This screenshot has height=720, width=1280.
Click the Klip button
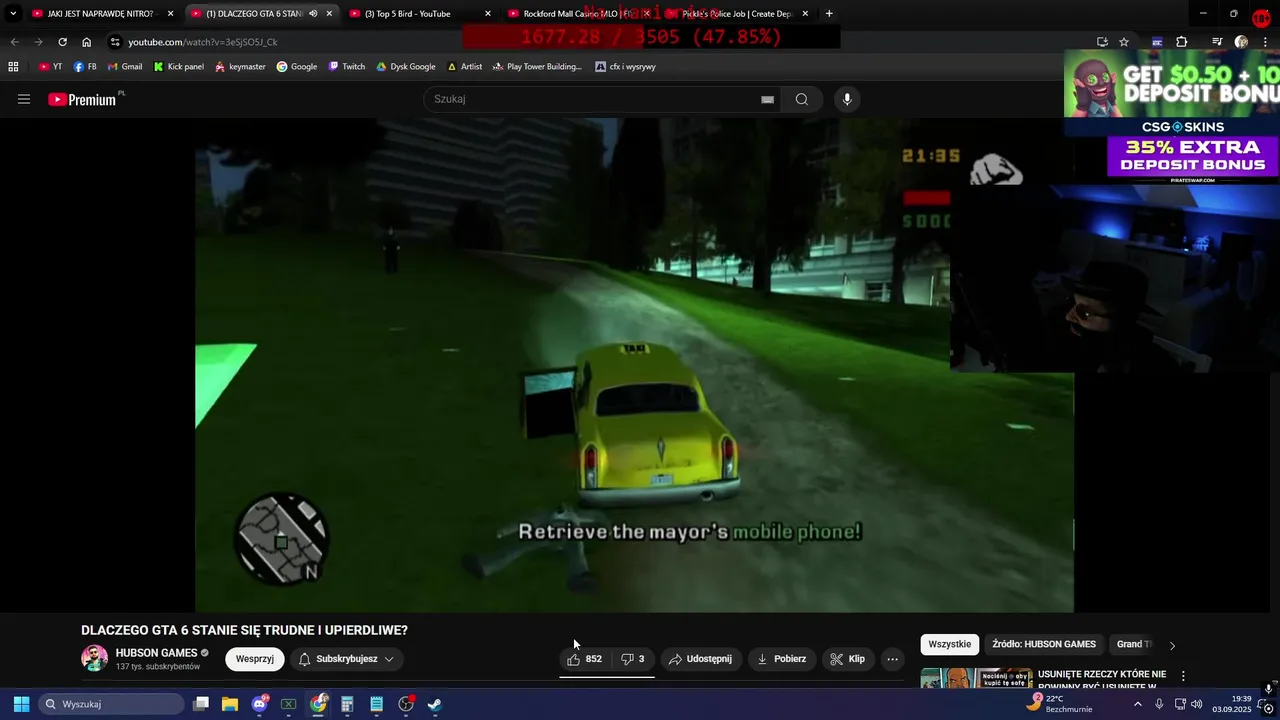click(x=848, y=659)
